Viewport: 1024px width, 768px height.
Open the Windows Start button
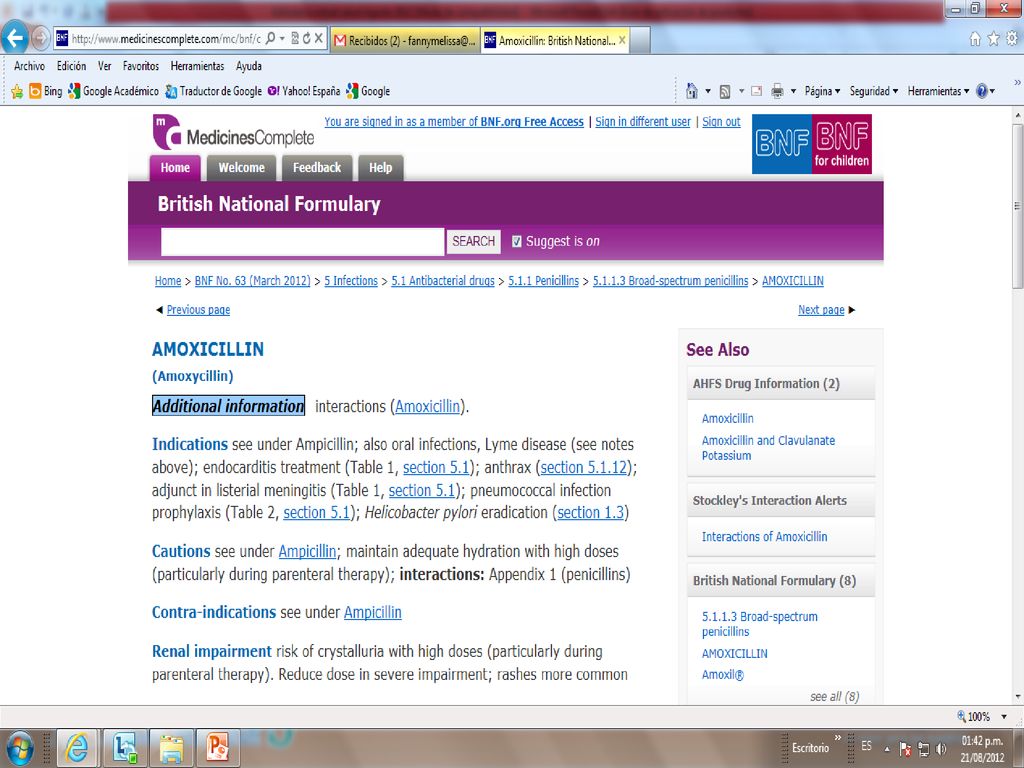(20, 748)
